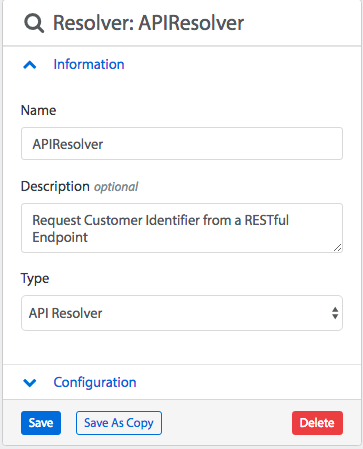
Task: Collapse the Information section chevron
Action: click(30, 65)
